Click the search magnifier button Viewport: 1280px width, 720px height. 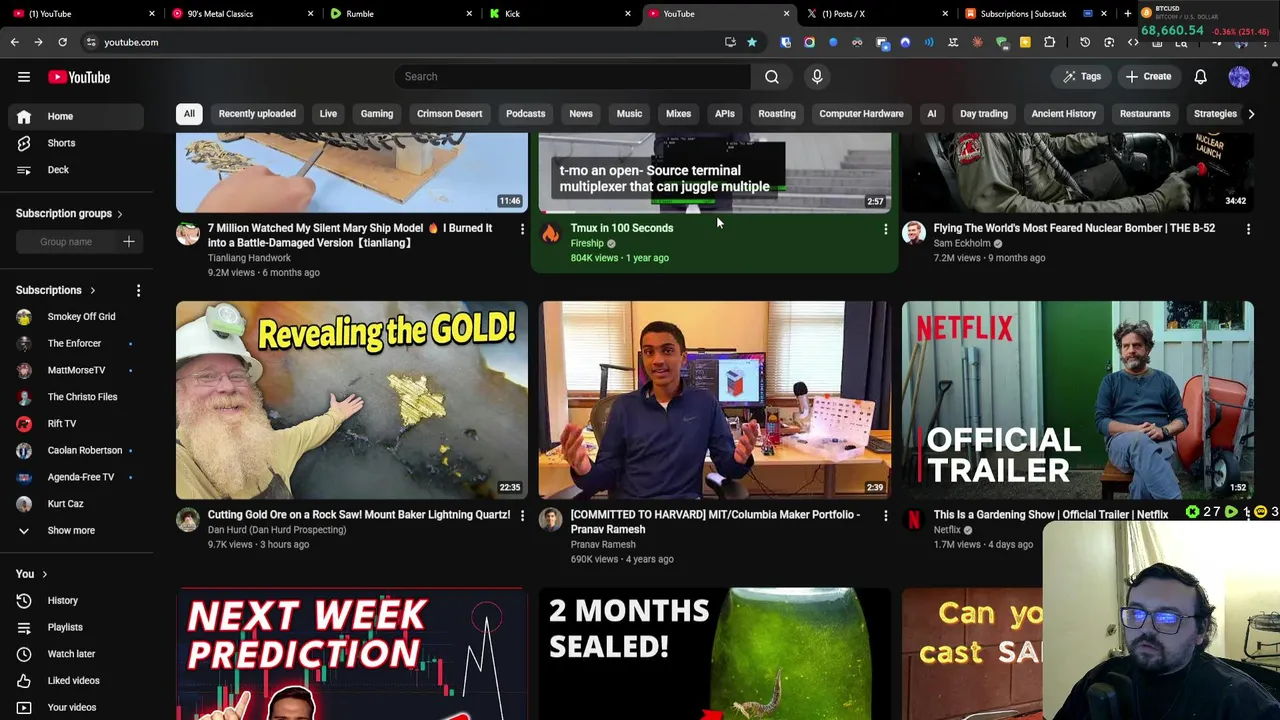tap(772, 76)
